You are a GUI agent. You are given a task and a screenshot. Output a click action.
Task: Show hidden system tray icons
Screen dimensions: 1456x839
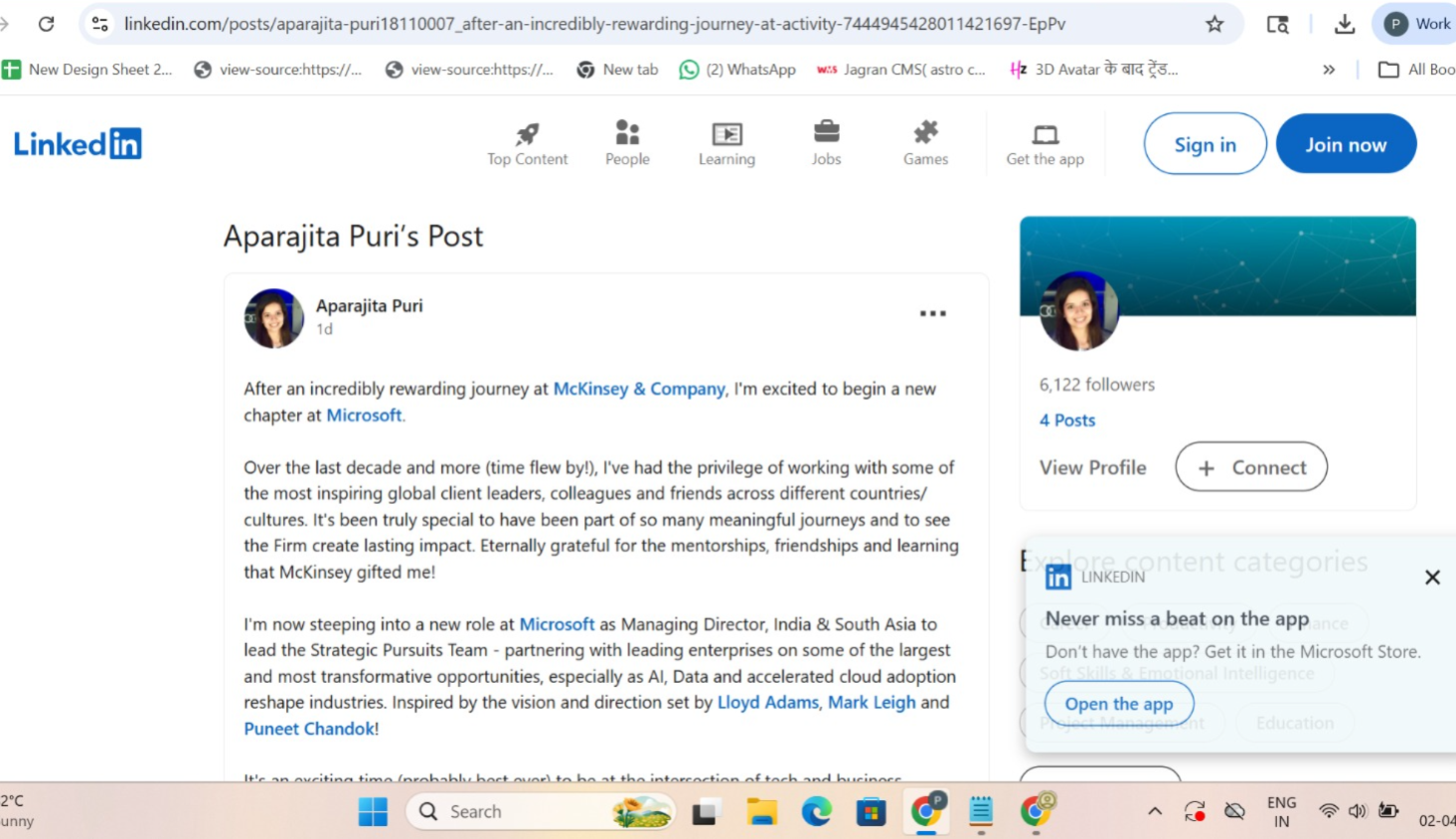(1155, 812)
